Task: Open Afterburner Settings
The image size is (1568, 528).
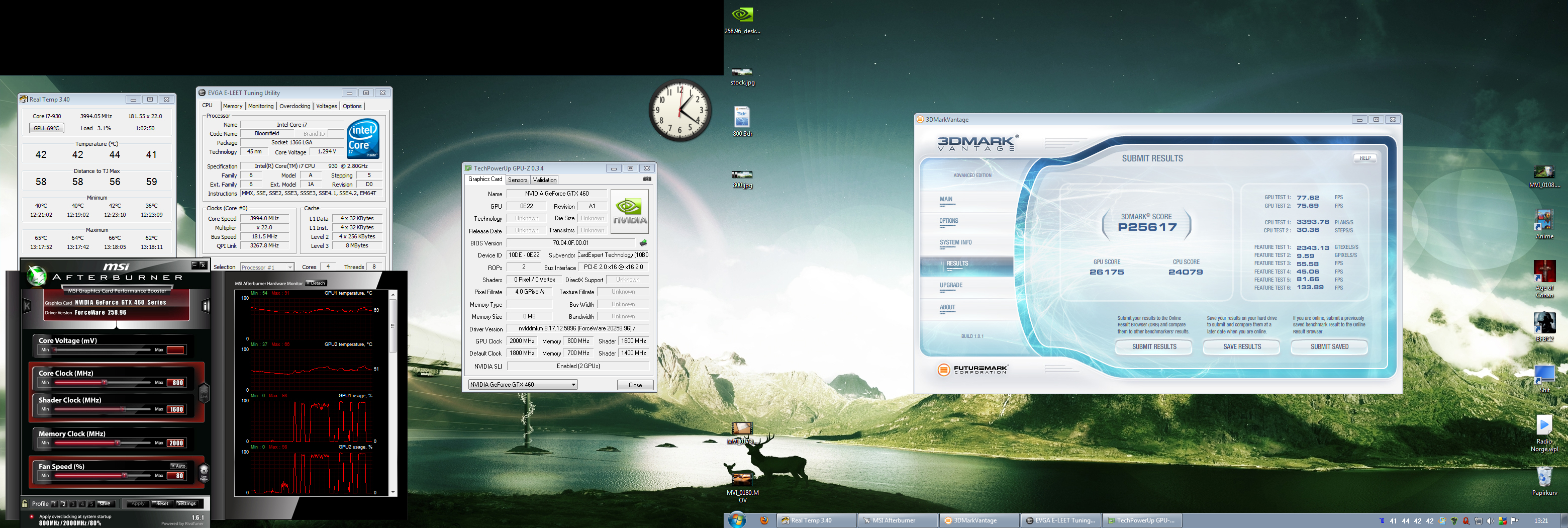Action: [186, 504]
